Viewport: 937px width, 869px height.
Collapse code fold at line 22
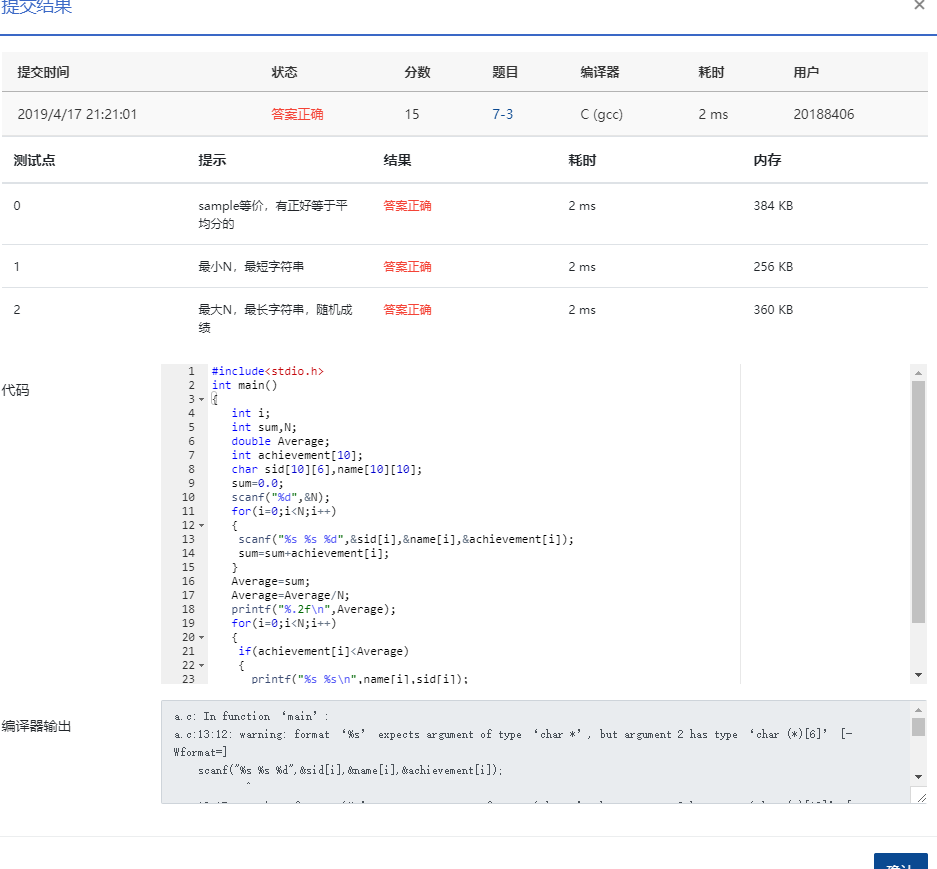(201, 665)
